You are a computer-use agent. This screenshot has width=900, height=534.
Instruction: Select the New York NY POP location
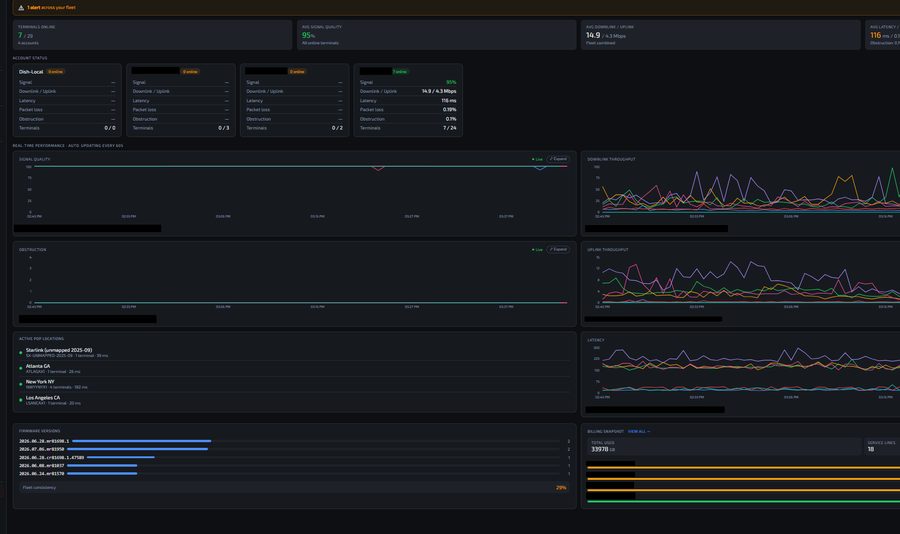click(x=294, y=384)
